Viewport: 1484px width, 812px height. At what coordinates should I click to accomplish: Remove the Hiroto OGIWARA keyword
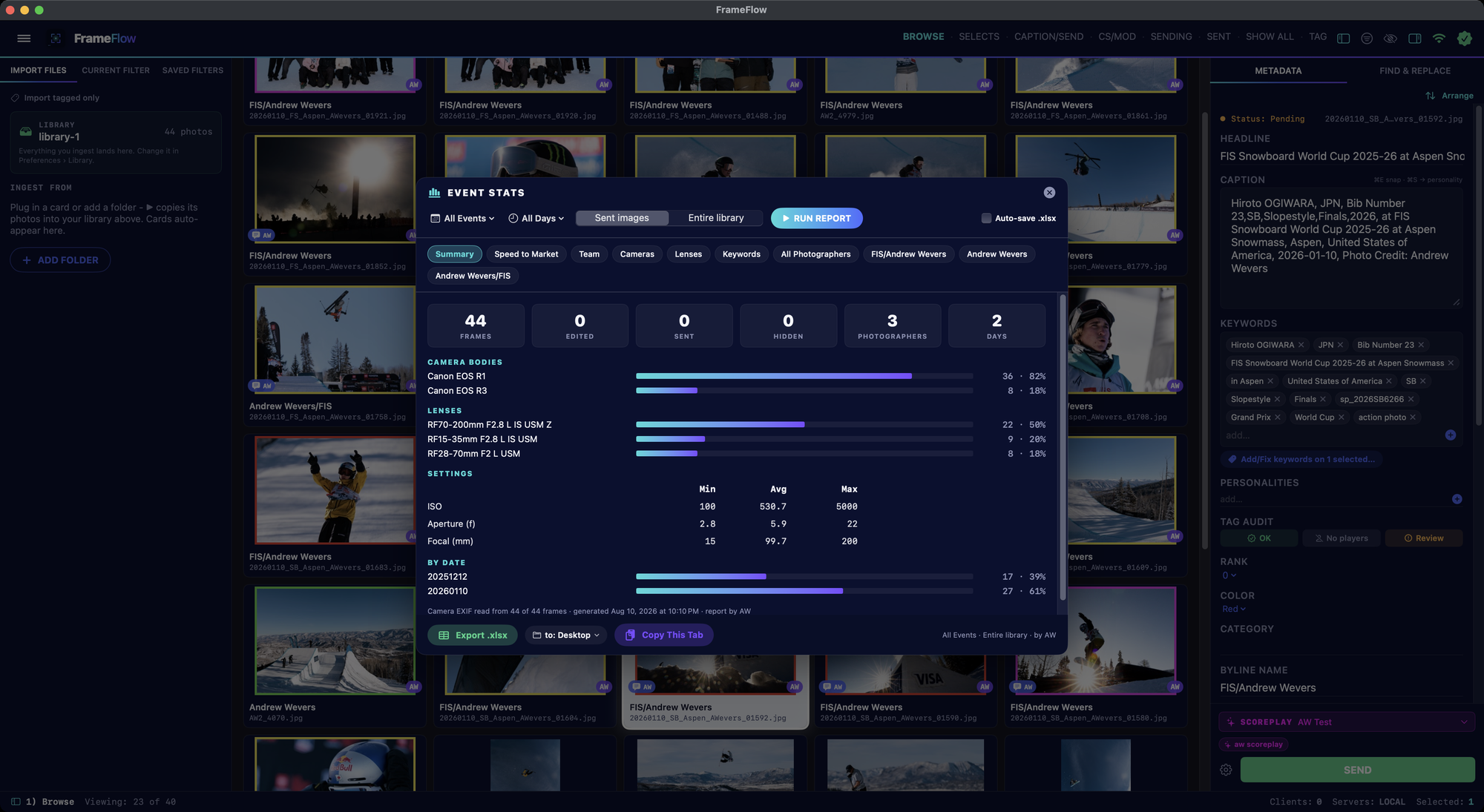1301,345
